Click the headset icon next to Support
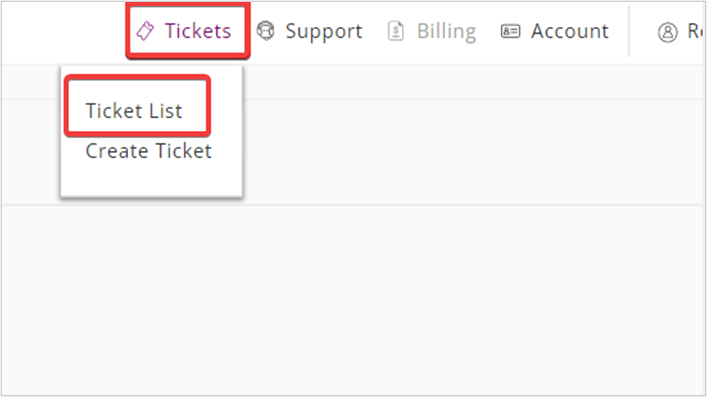 [x=266, y=31]
